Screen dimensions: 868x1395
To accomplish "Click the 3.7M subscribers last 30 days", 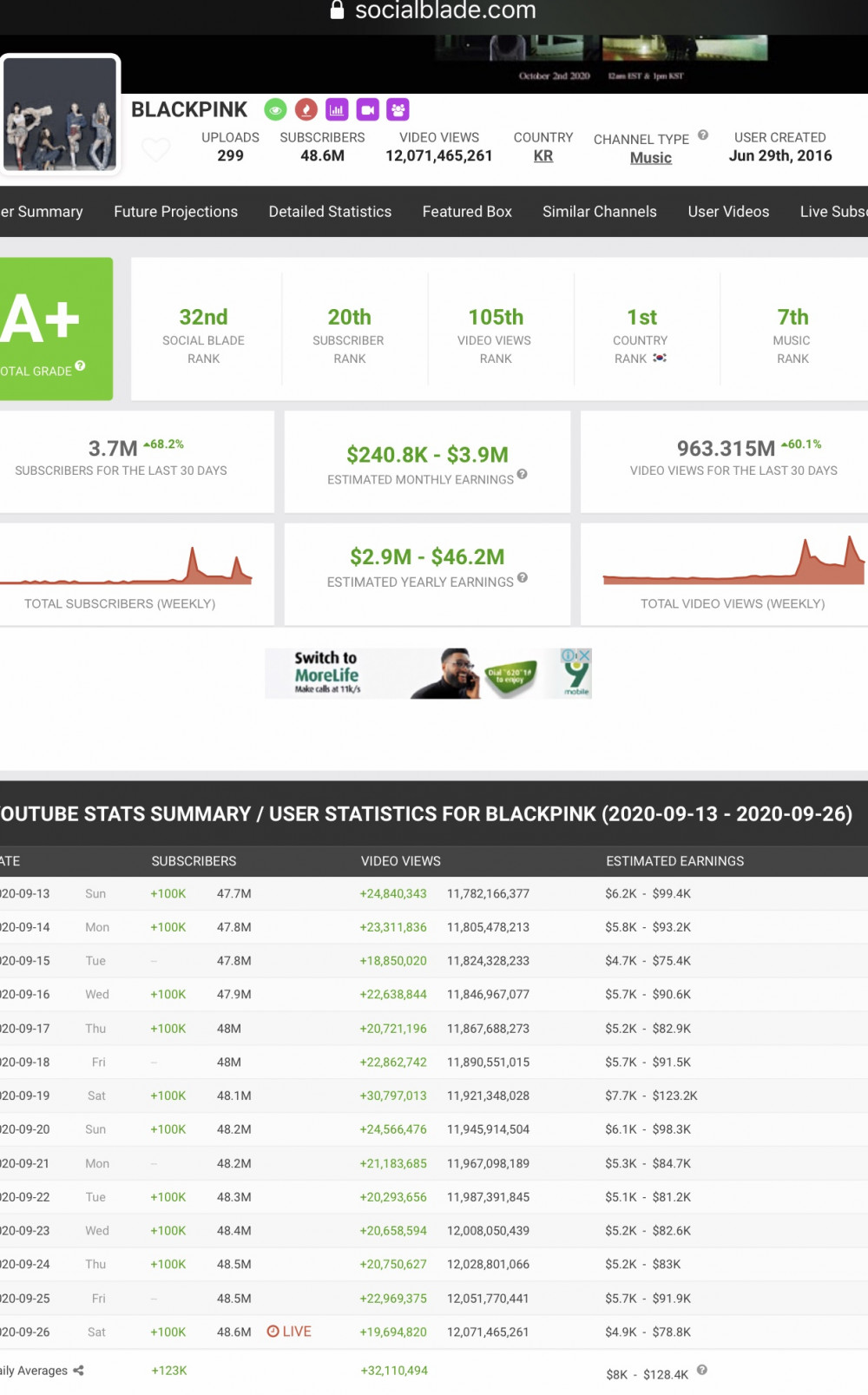I will (113, 448).
